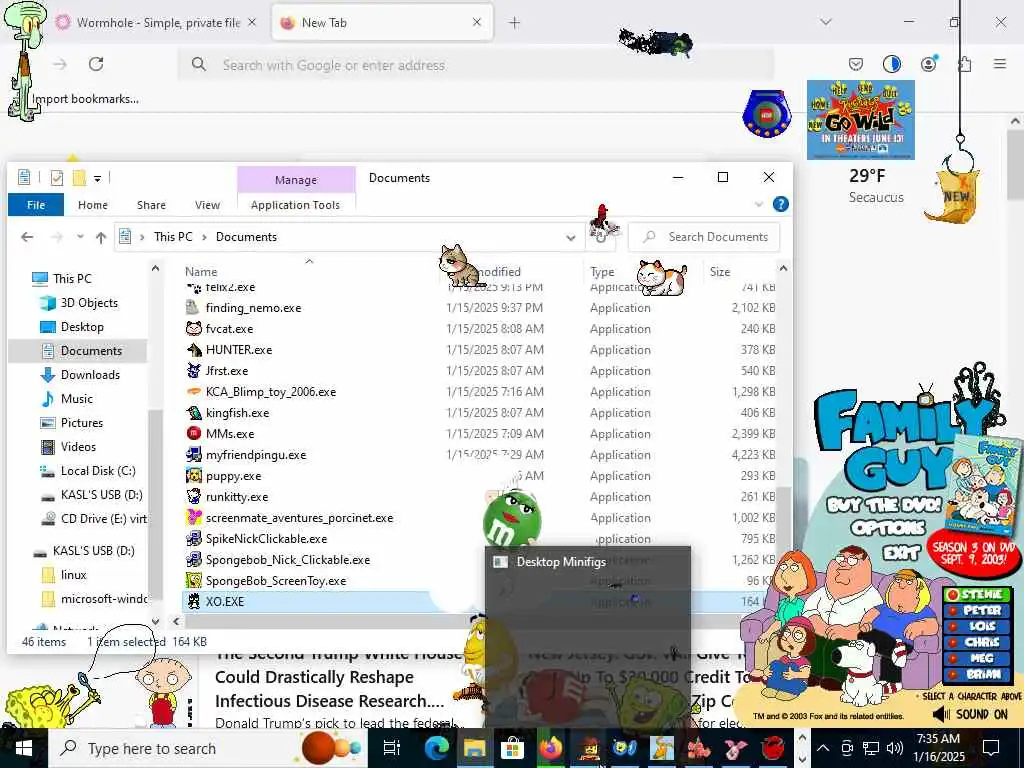Select This PC in navigation pane
Viewport: 1024px width, 768px height.
click(x=72, y=279)
